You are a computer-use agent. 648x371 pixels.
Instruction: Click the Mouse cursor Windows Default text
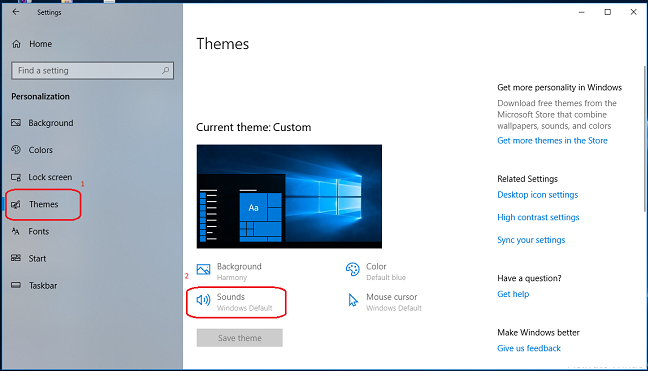pos(393,302)
